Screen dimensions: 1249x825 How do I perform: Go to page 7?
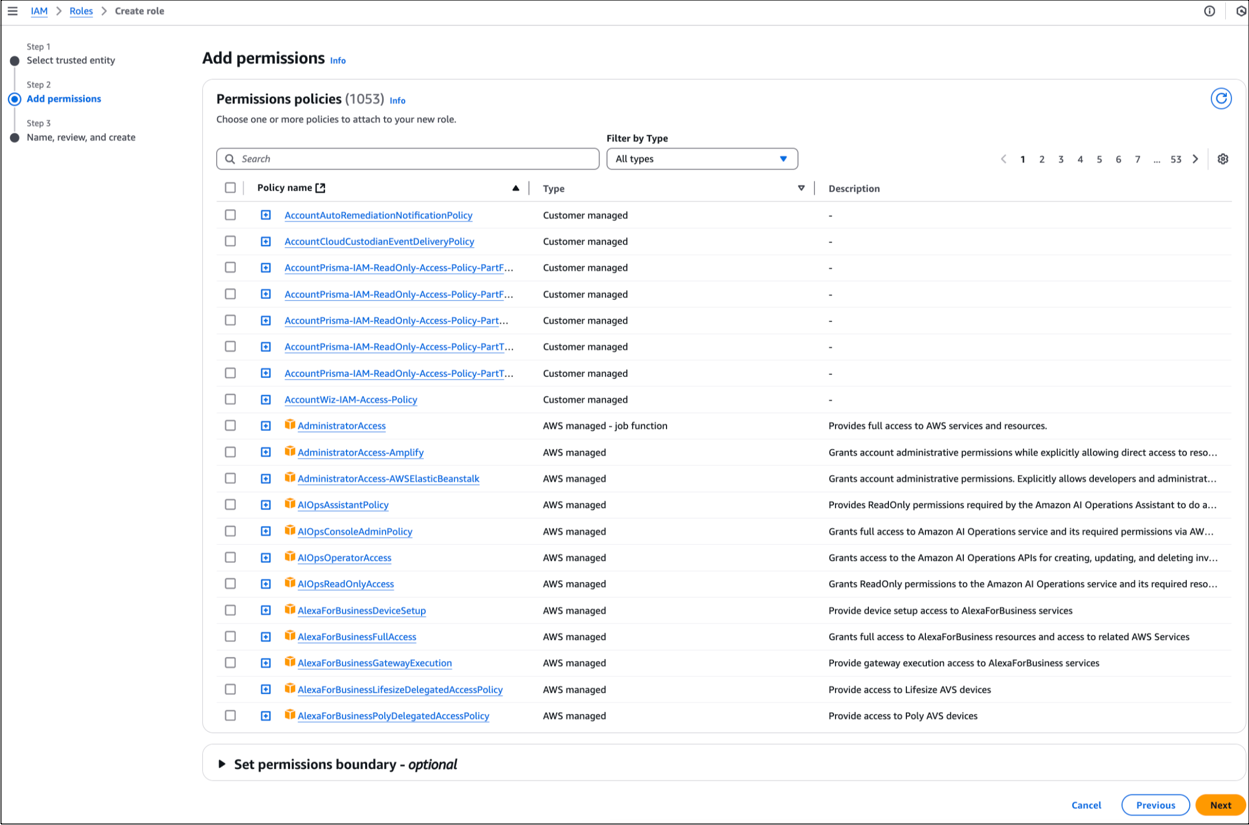point(1137,159)
